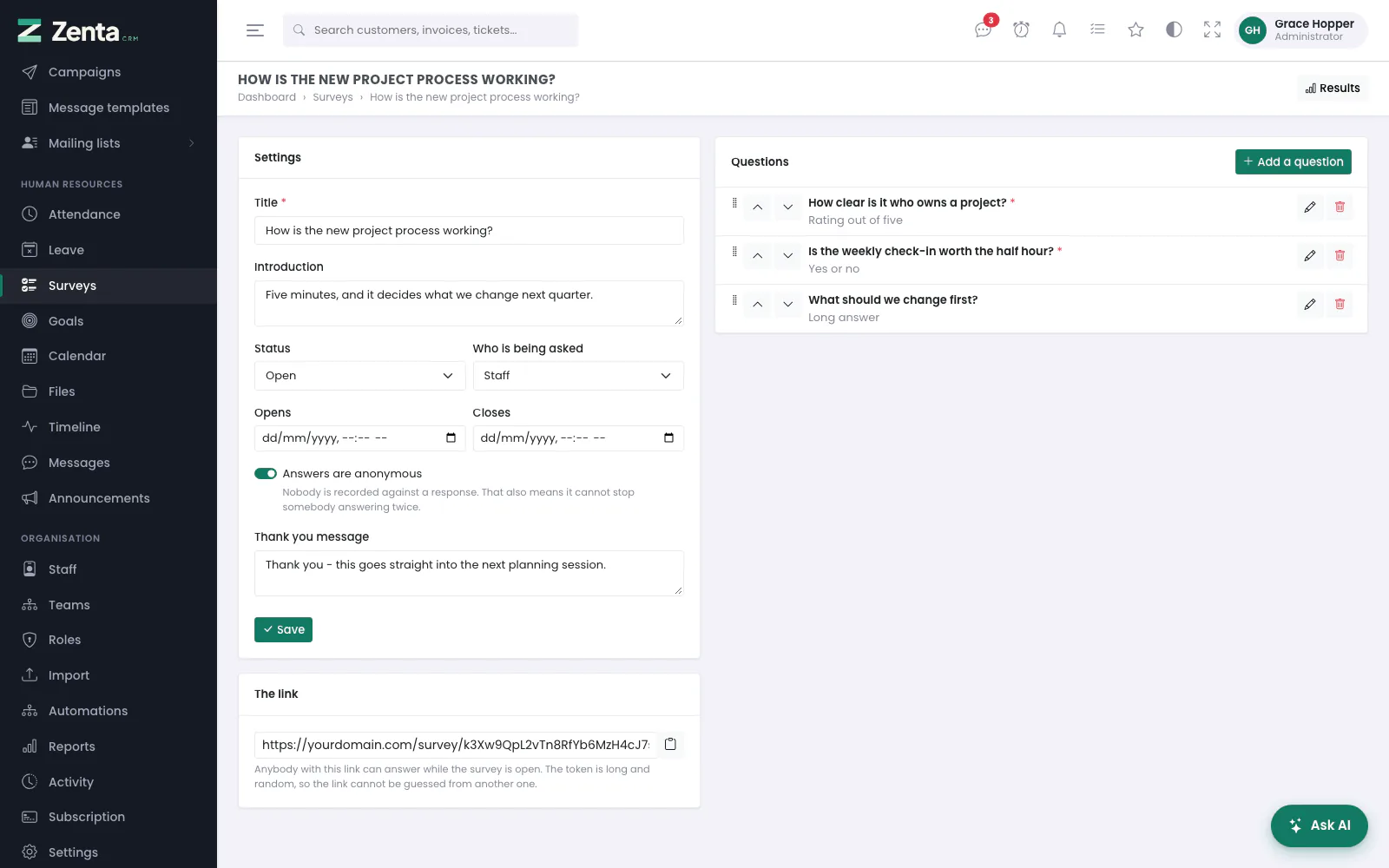Focus the search customers field
This screenshot has height=868, width=1389.
click(x=431, y=30)
